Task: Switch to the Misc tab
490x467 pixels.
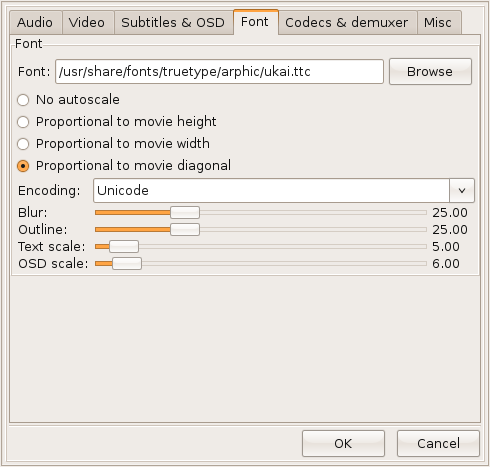Action: click(439, 23)
